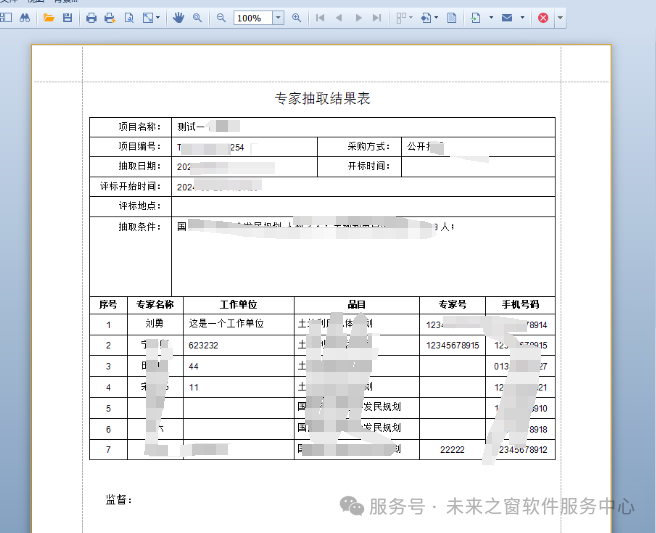
Task: Click the expert number cell 12345678915
Action: 452,346
